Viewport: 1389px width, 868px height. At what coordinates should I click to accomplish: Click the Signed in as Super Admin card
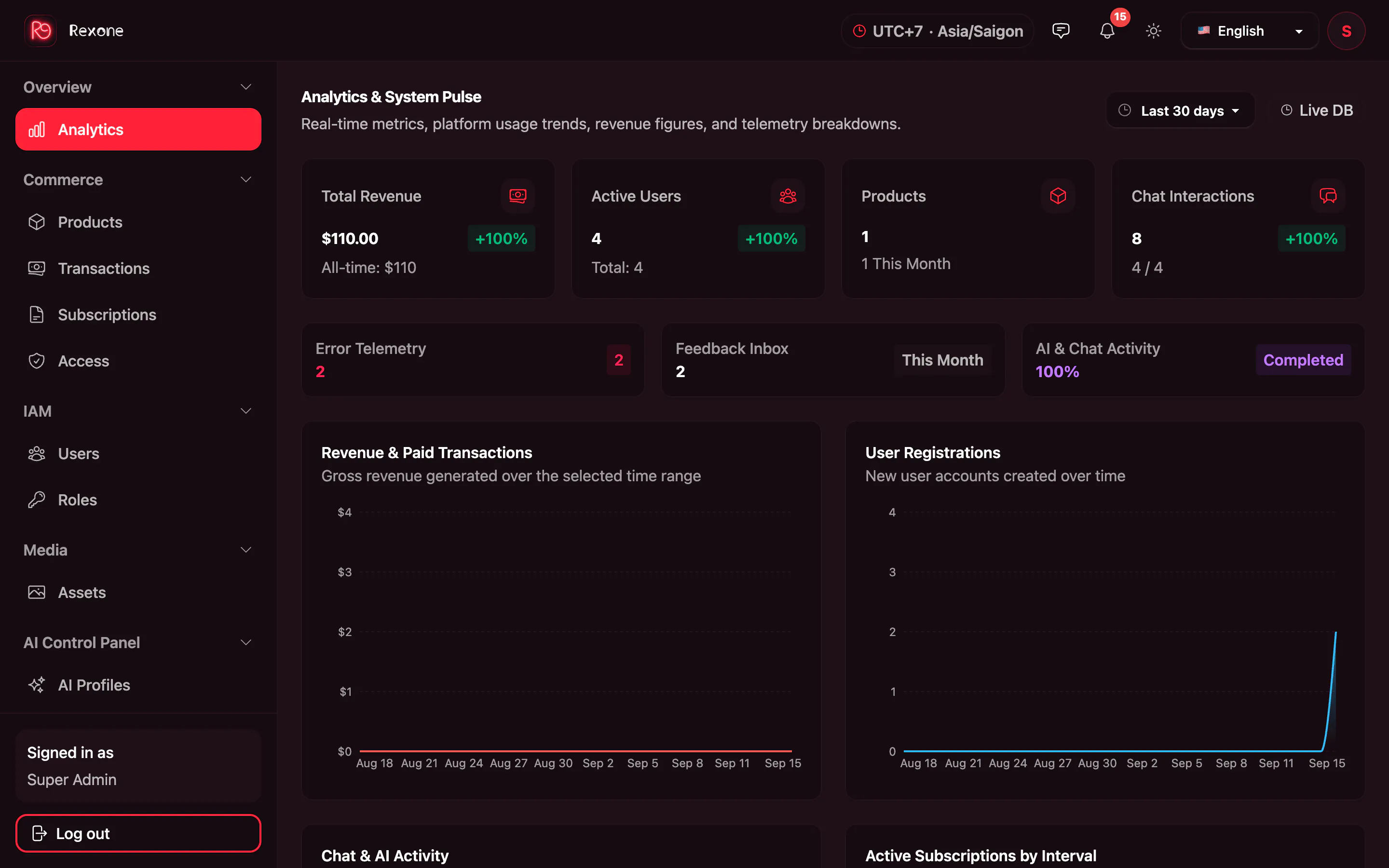tap(138, 766)
